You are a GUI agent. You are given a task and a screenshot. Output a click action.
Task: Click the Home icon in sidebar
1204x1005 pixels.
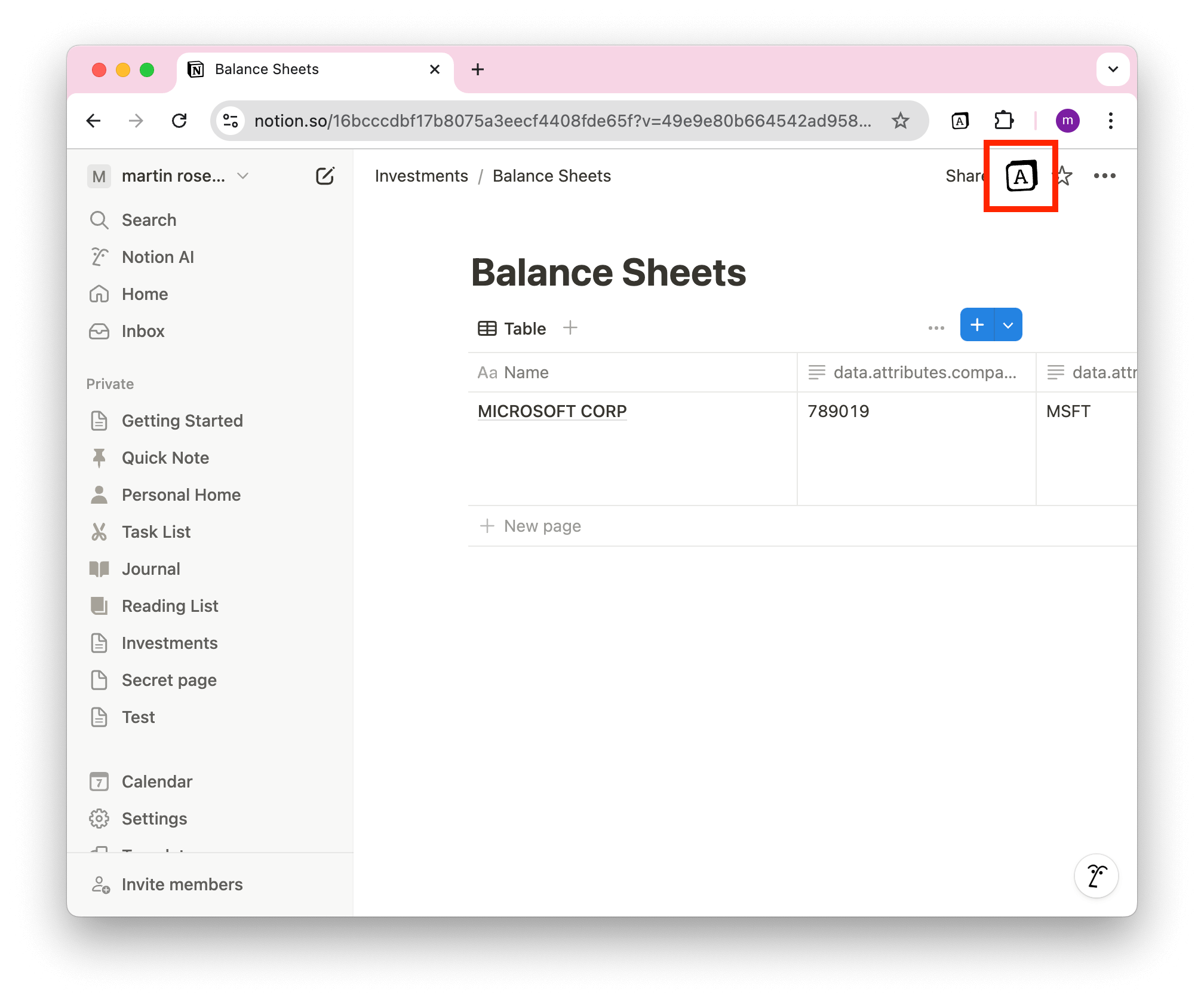[100, 294]
